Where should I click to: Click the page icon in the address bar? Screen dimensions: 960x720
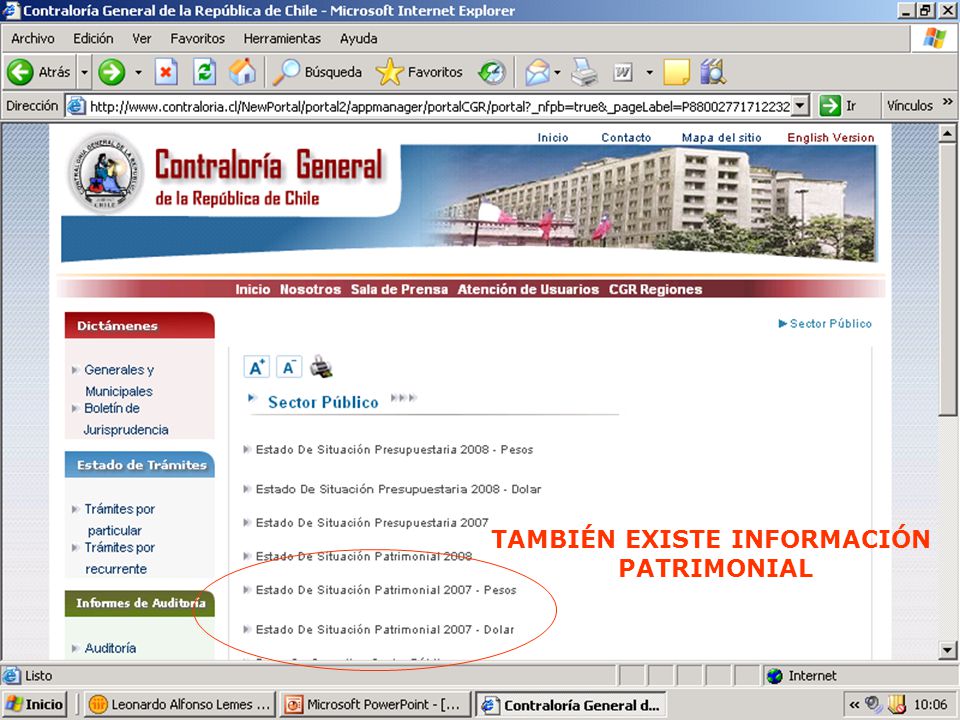[76, 106]
